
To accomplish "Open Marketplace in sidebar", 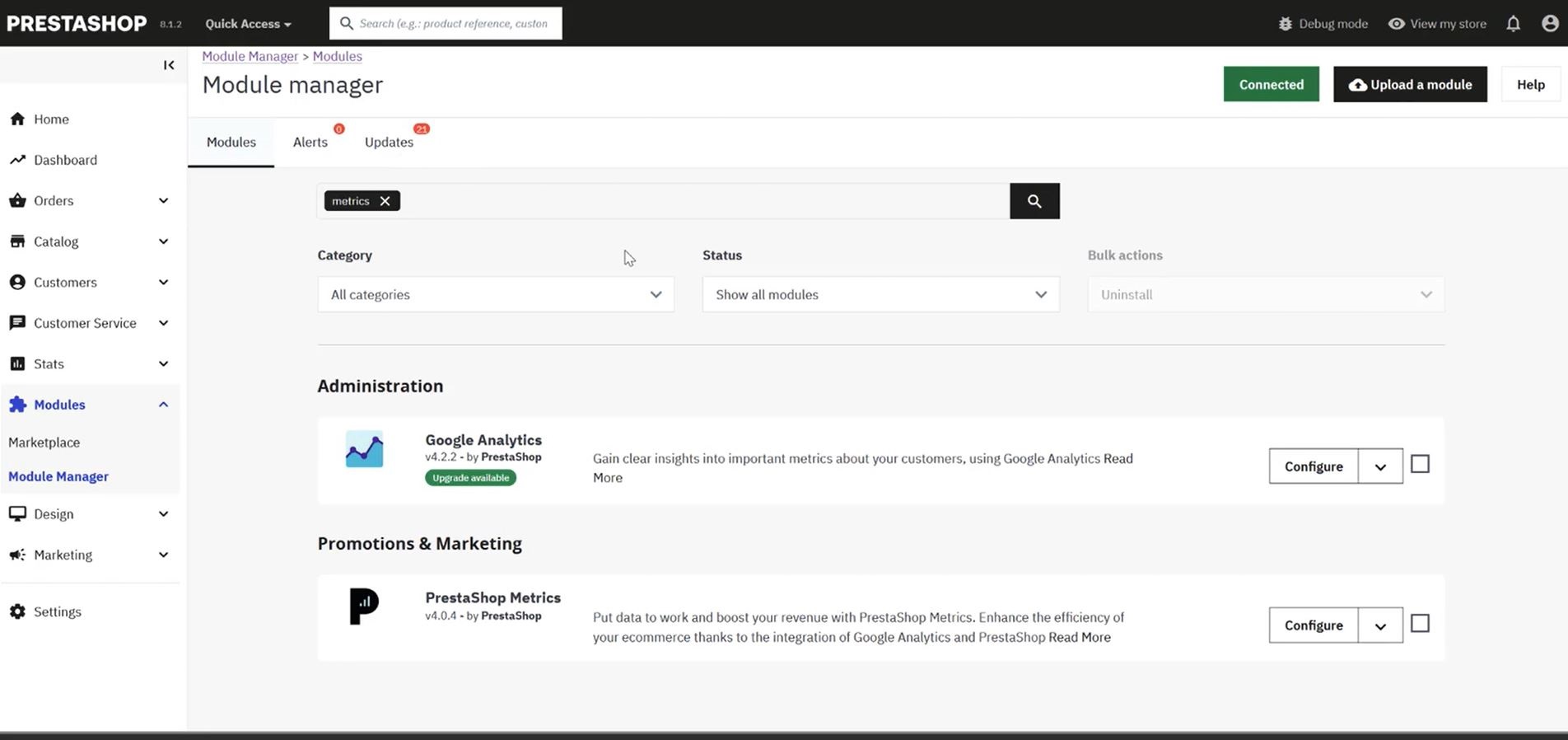I will 44,443.
